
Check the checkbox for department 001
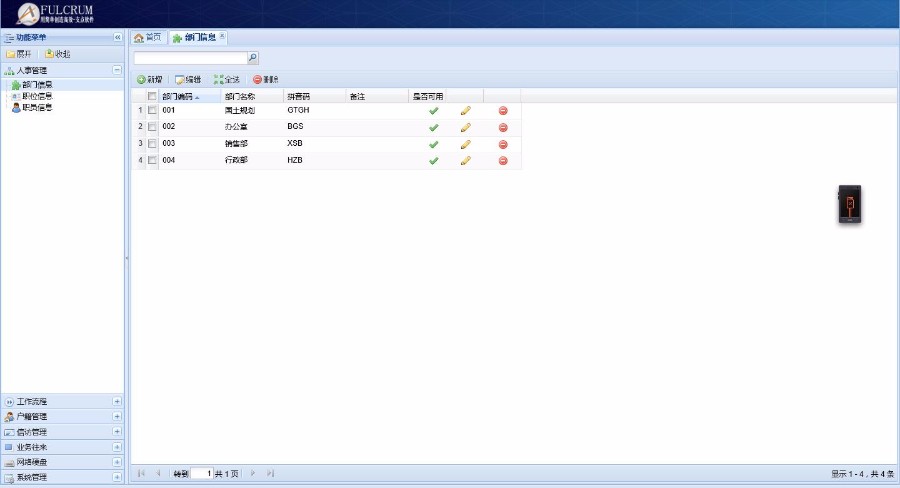(152, 111)
